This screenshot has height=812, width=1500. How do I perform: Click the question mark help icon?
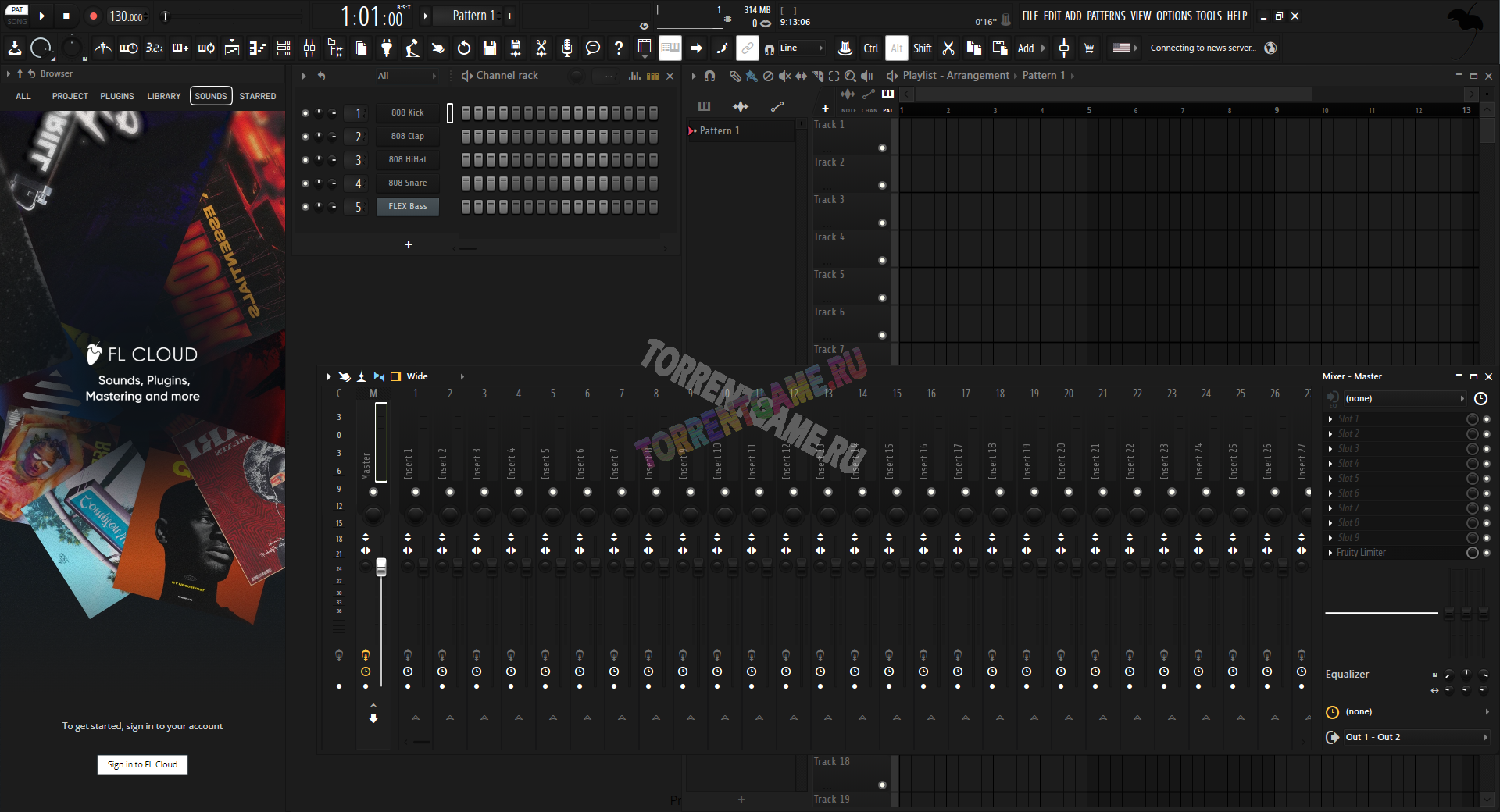click(619, 48)
